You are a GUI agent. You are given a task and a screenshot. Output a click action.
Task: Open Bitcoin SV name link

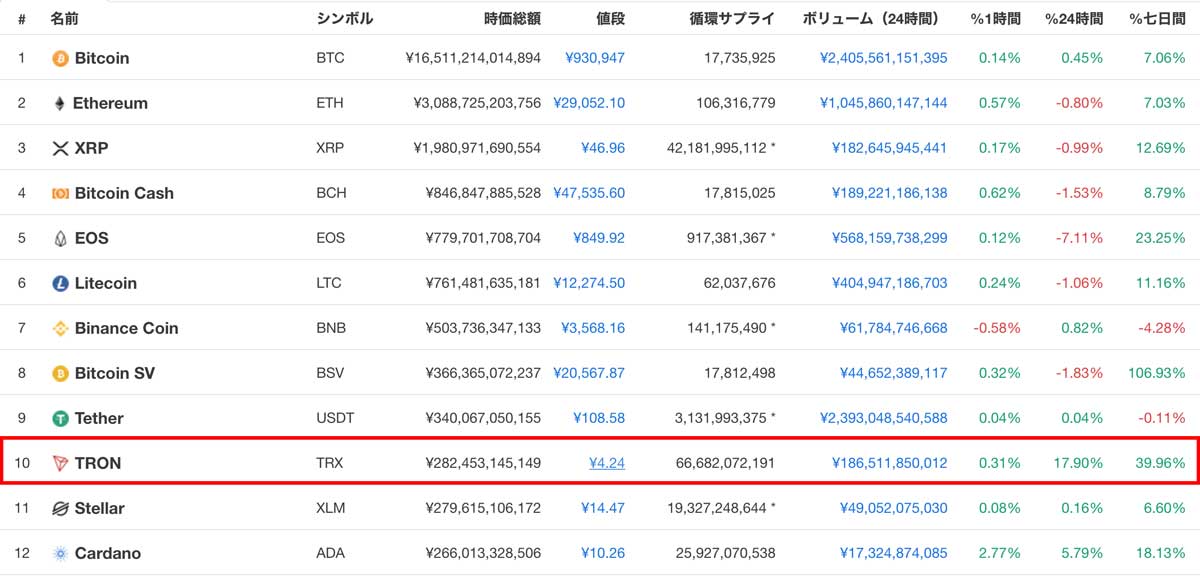point(115,373)
